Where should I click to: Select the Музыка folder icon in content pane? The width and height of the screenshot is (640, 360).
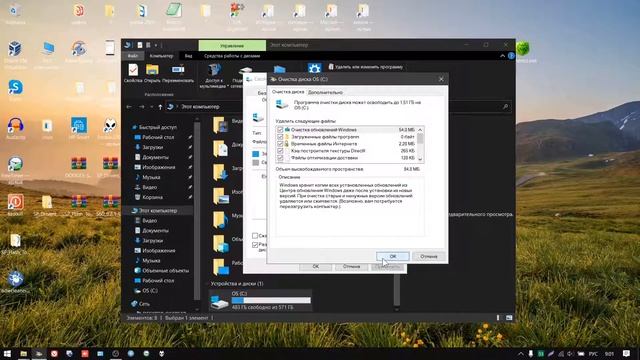pos(221,220)
